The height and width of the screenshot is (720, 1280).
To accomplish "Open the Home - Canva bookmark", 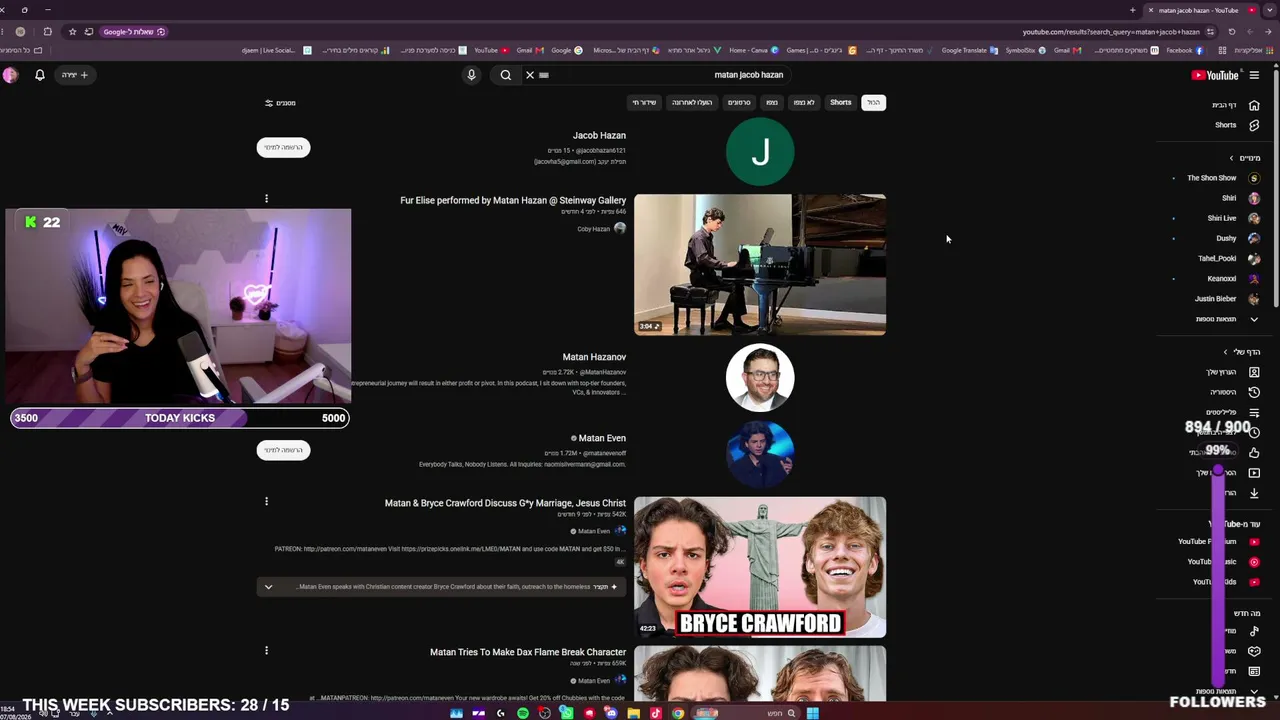I will (x=752, y=50).
